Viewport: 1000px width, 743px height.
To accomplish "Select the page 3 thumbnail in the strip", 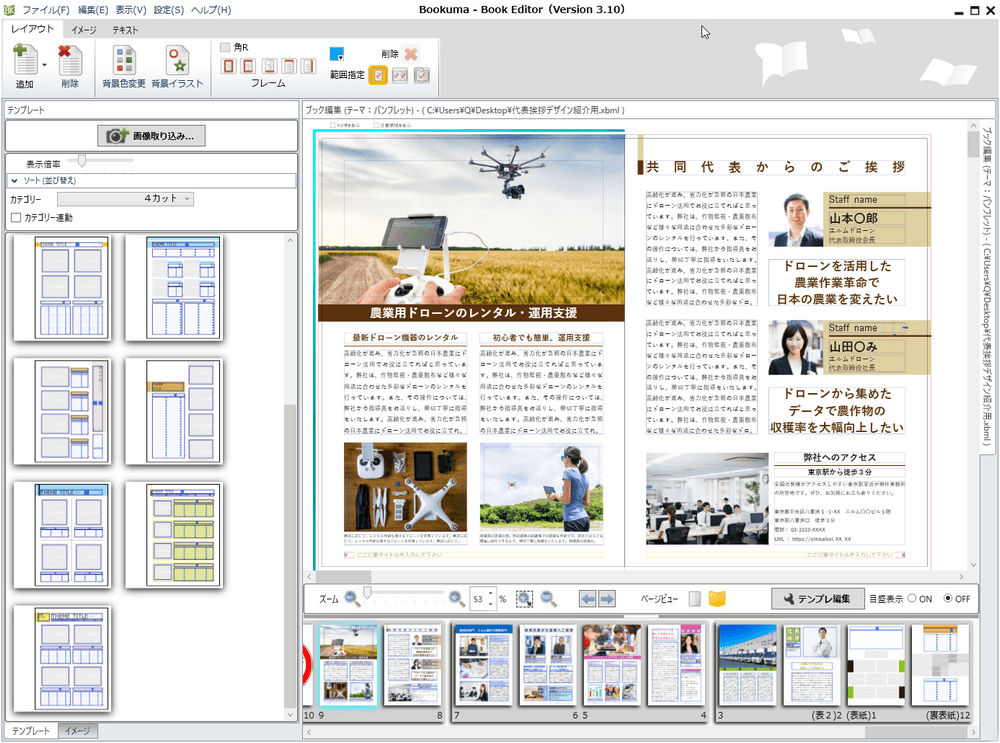I will (748, 665).
